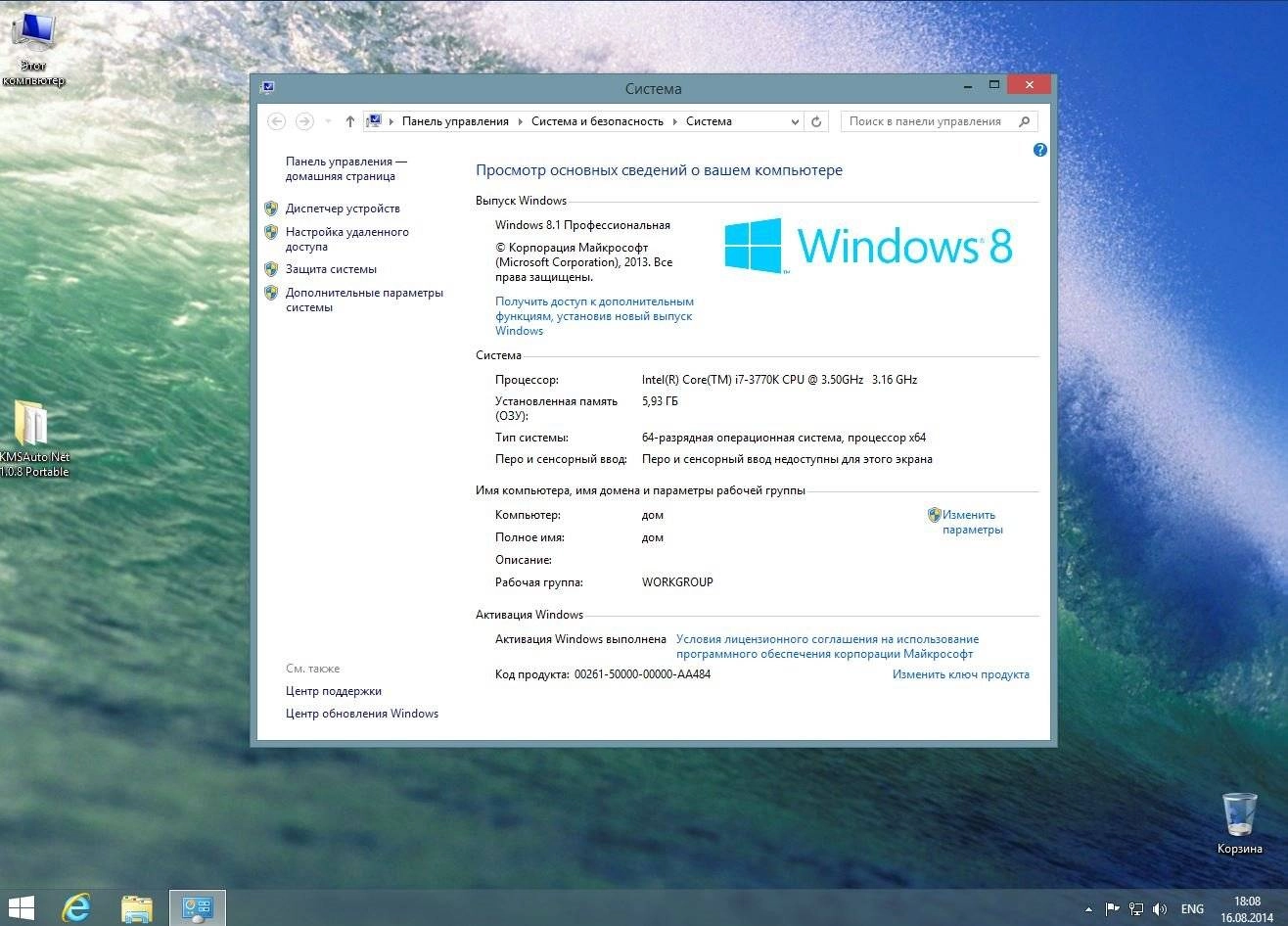Refresh the Система window address bar
Viewport: 1288px width, 926px height.
pos(817,121)
